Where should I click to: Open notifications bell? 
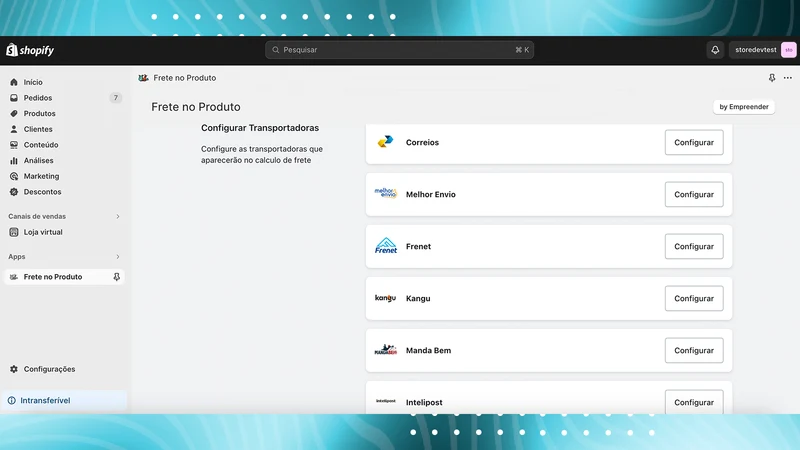[x=715, y=50]
